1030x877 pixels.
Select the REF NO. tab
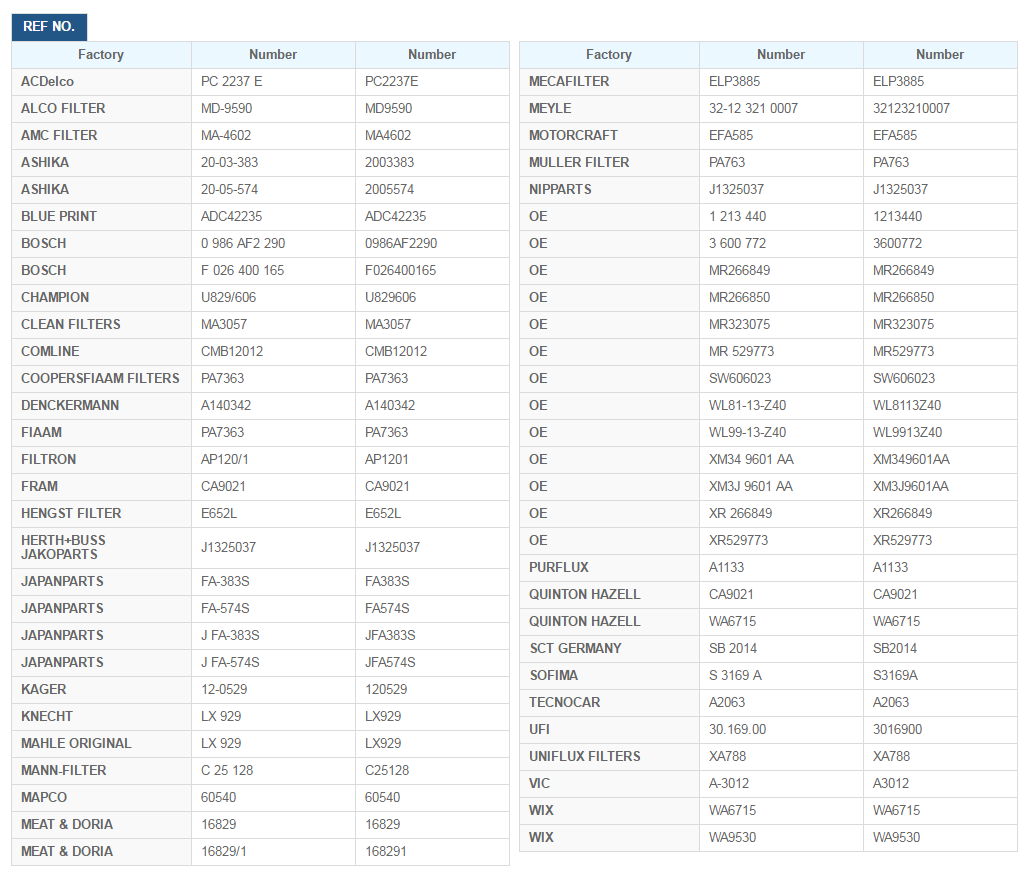pyautogui.click(x=49, y=27)
